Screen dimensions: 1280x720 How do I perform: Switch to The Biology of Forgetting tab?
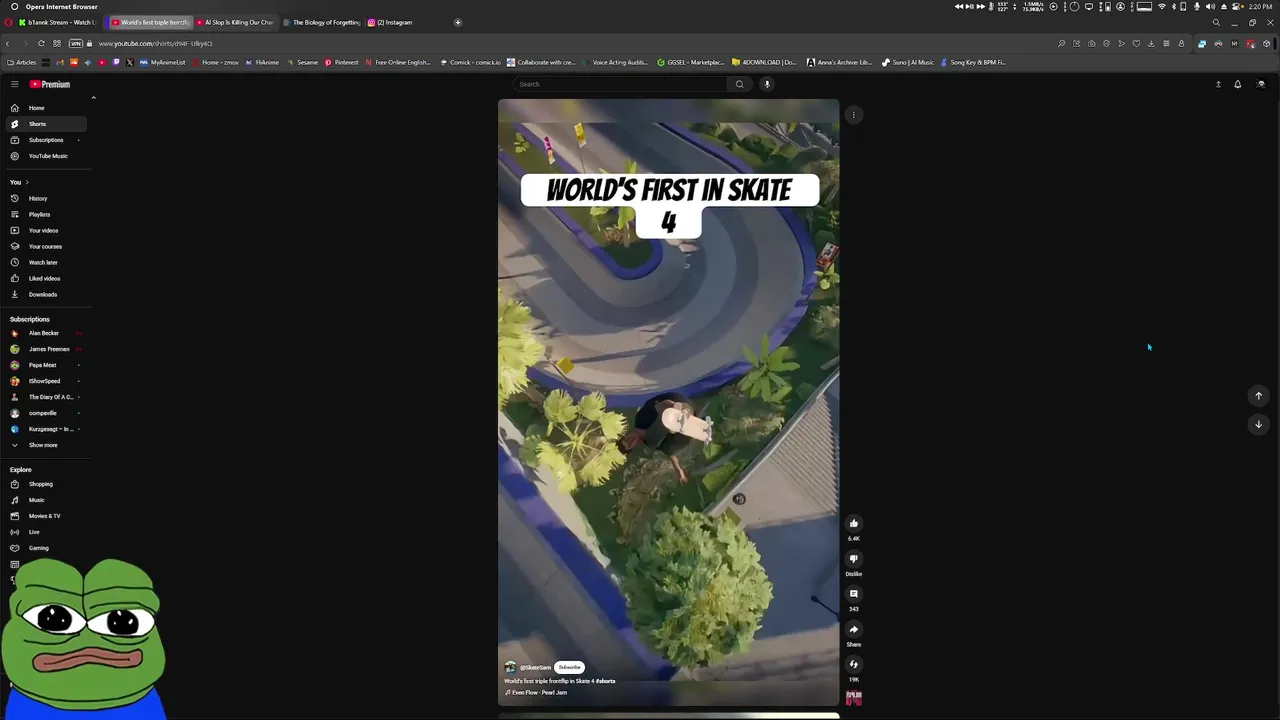(322, 22)
